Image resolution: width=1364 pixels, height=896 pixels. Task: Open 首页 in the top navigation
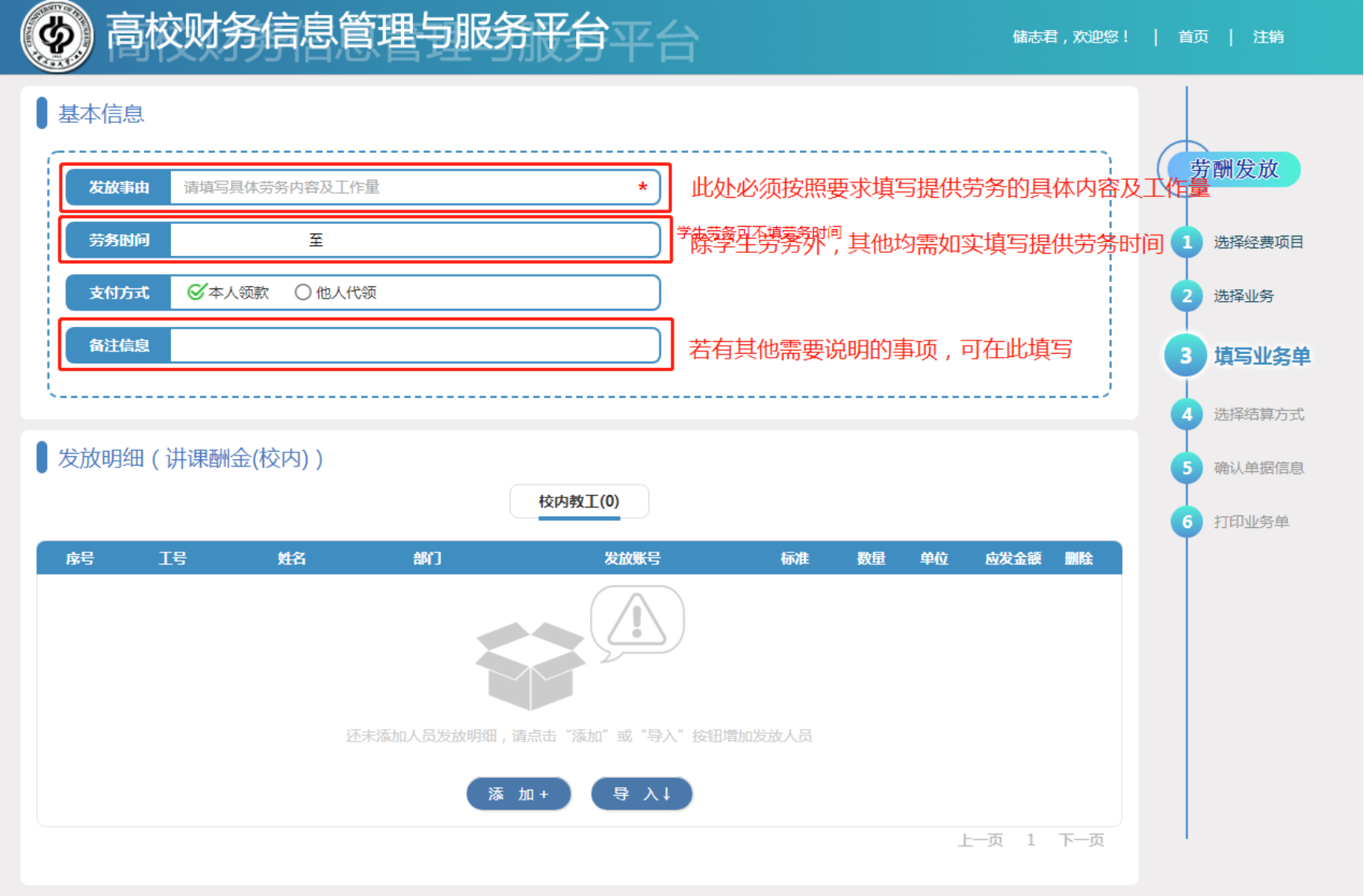(1192, 37)
